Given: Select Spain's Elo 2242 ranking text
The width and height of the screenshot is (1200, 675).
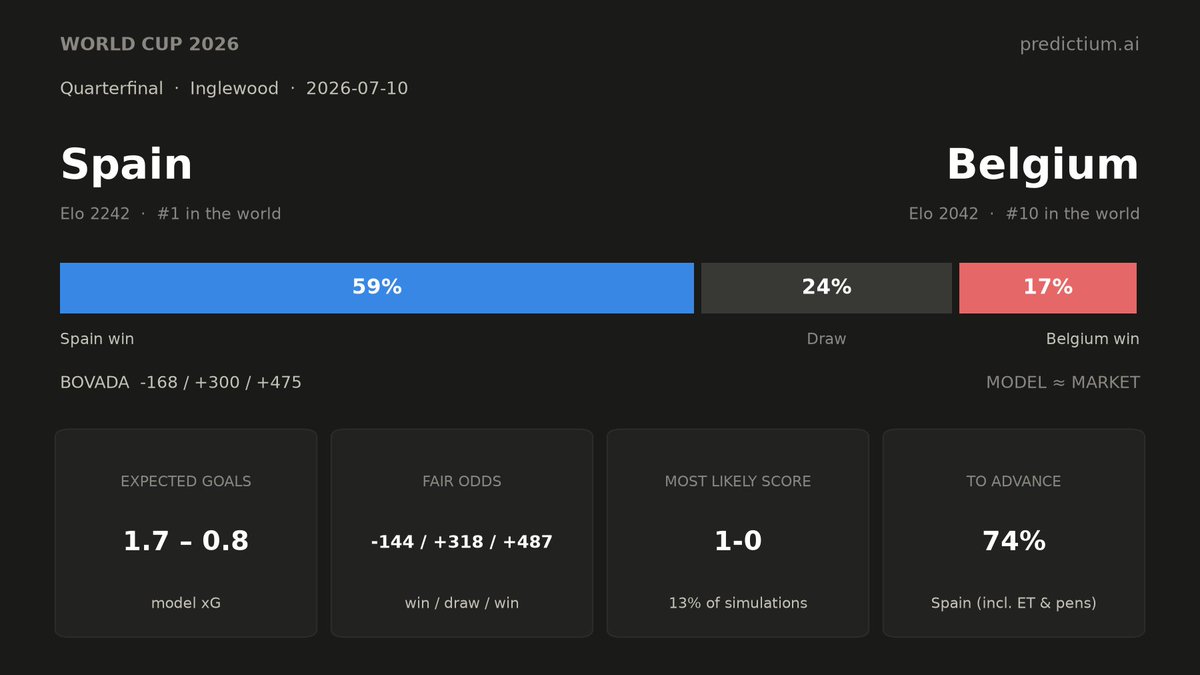Looking at the screenshot, I should pos(170,214).
